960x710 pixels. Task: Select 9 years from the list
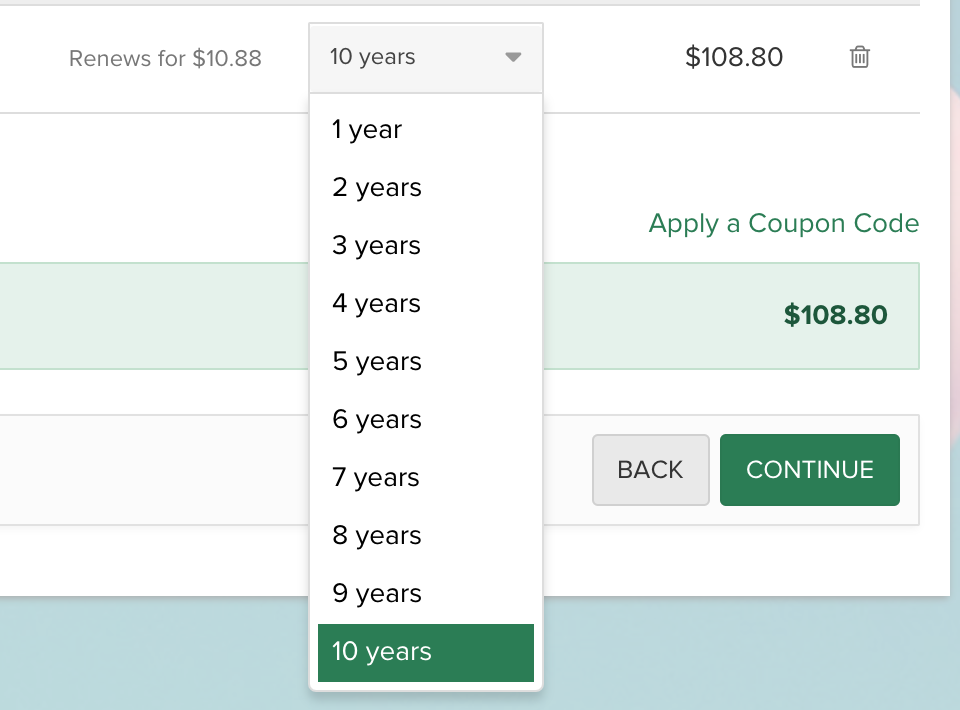377,594
